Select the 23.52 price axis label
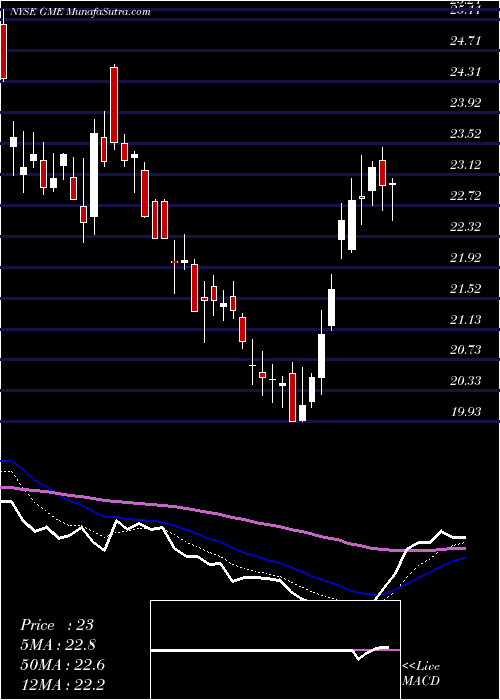The width and height of the screenshot is (500, 700). click(465, 134)
